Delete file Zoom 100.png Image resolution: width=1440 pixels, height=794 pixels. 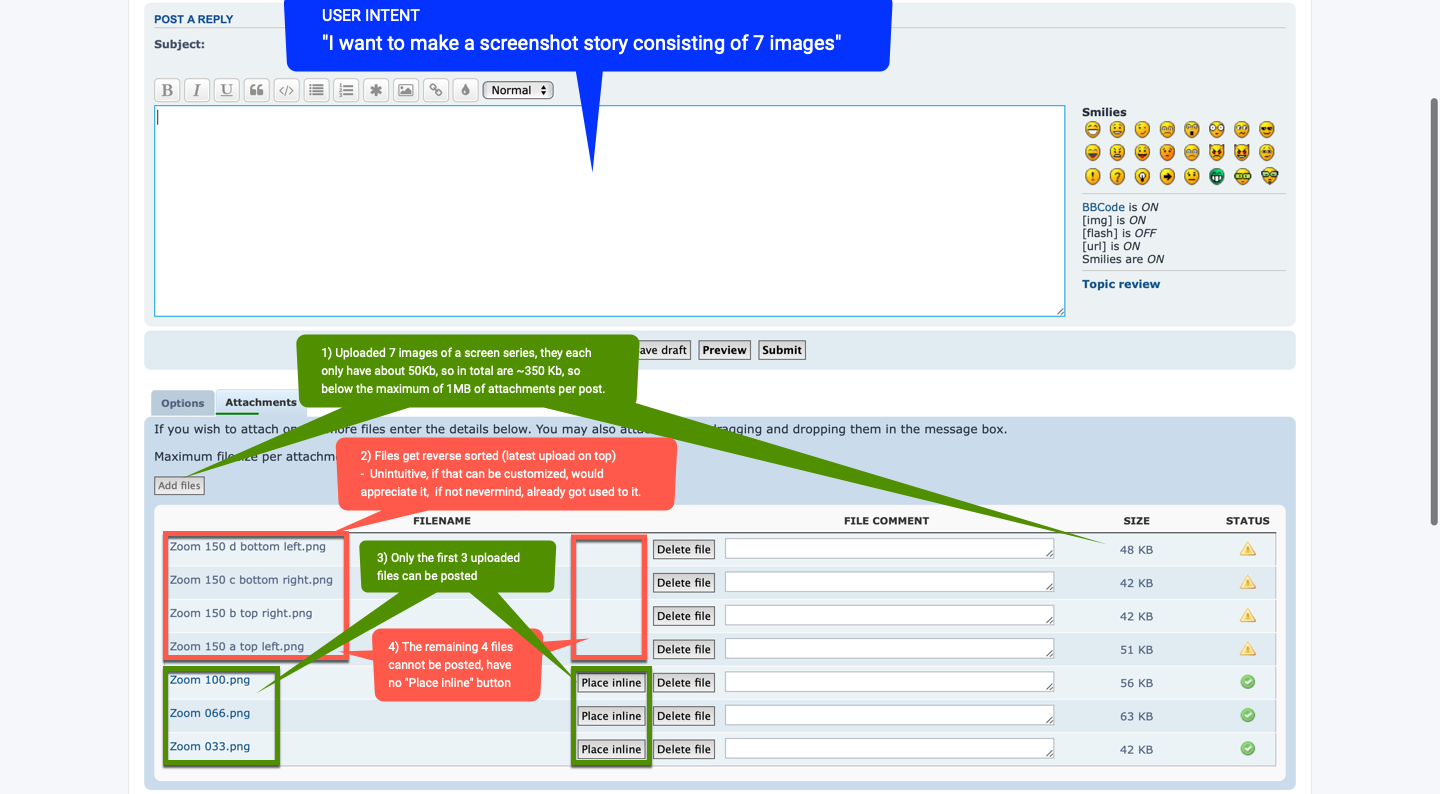coord(684,683)
